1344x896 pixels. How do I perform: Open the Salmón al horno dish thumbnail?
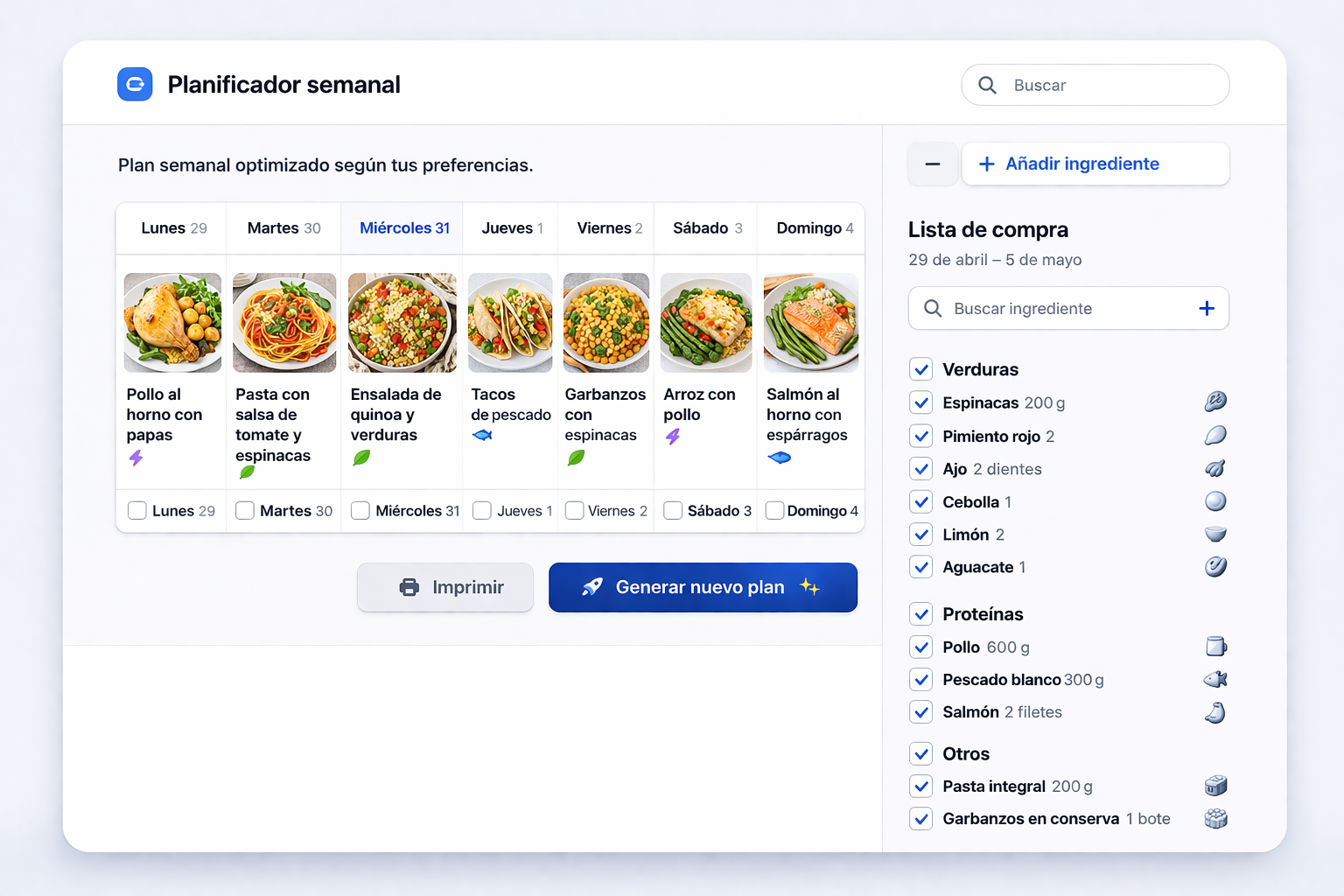[x=810, y=323]
